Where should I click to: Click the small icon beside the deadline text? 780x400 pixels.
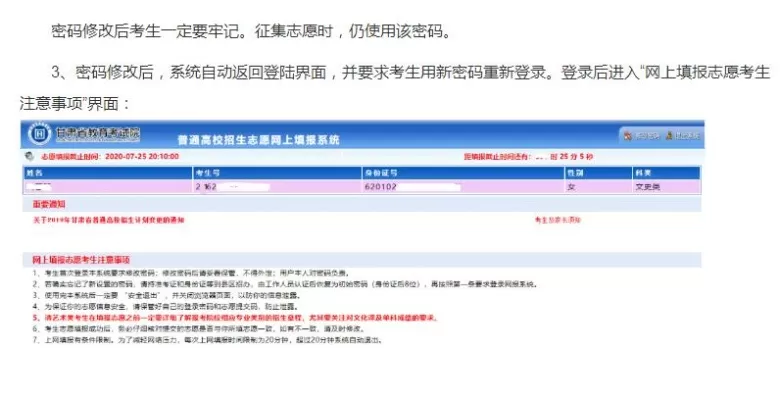(x=30, y=156)
